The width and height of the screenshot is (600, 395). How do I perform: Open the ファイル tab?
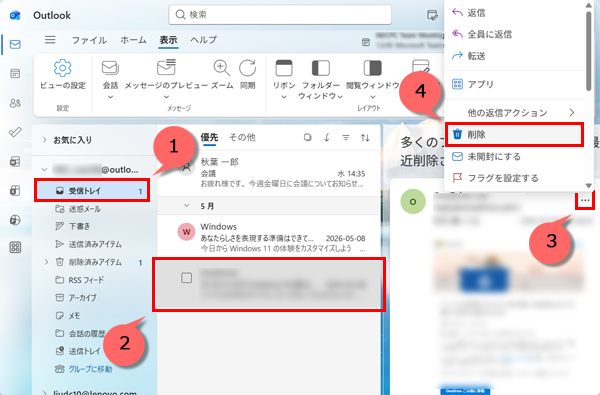pyautogui.click(x=89, y=40)
